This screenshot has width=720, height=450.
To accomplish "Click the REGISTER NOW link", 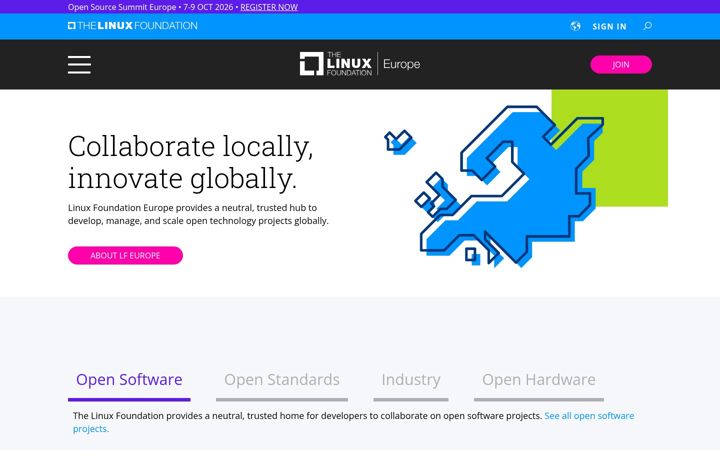I will (x=269, y=7).
